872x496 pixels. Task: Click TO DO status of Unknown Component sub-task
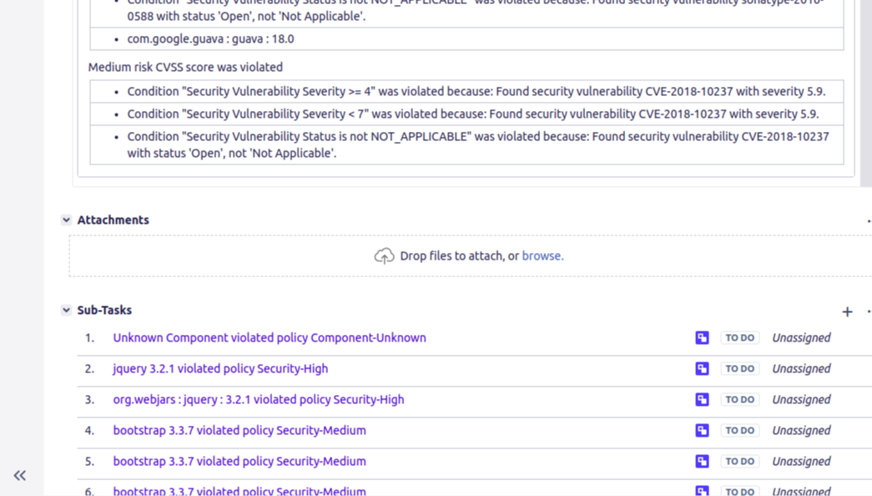[740, 338]
